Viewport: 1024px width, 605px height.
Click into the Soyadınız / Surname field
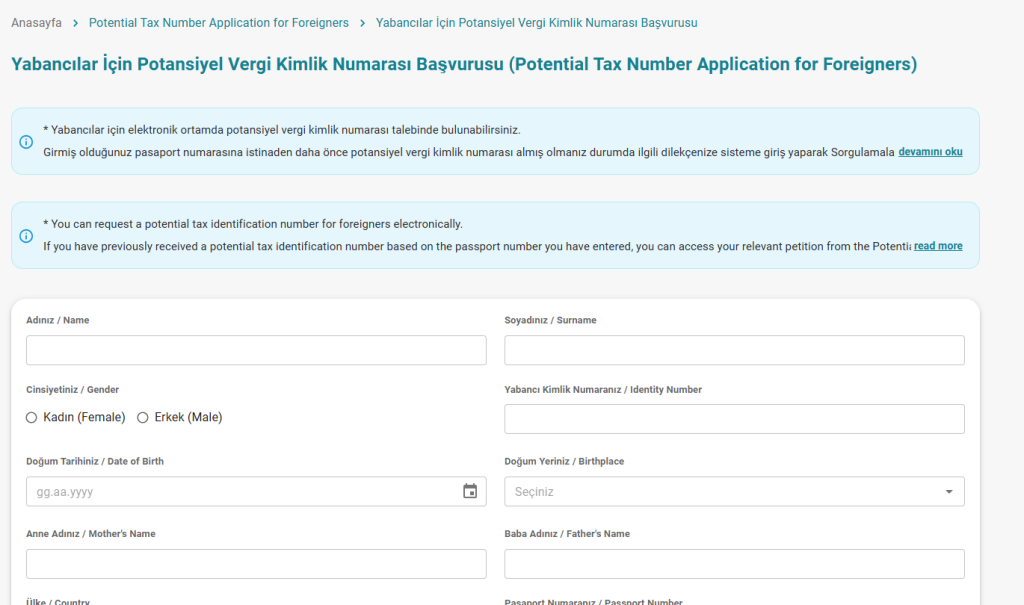[x=734, y=350]
